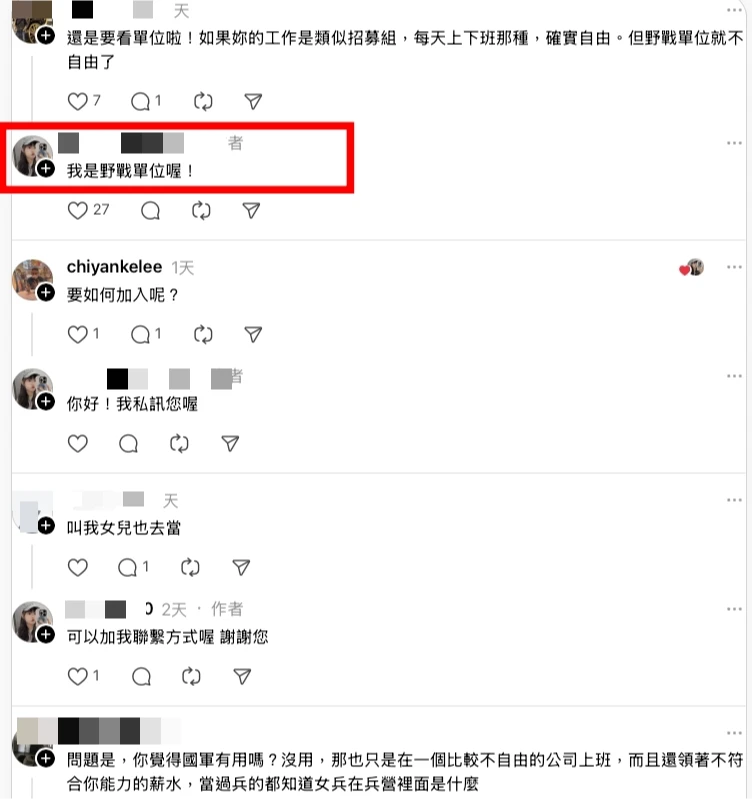Open more options for 我是野戰單位喔 comment

[x=734, y=143]
